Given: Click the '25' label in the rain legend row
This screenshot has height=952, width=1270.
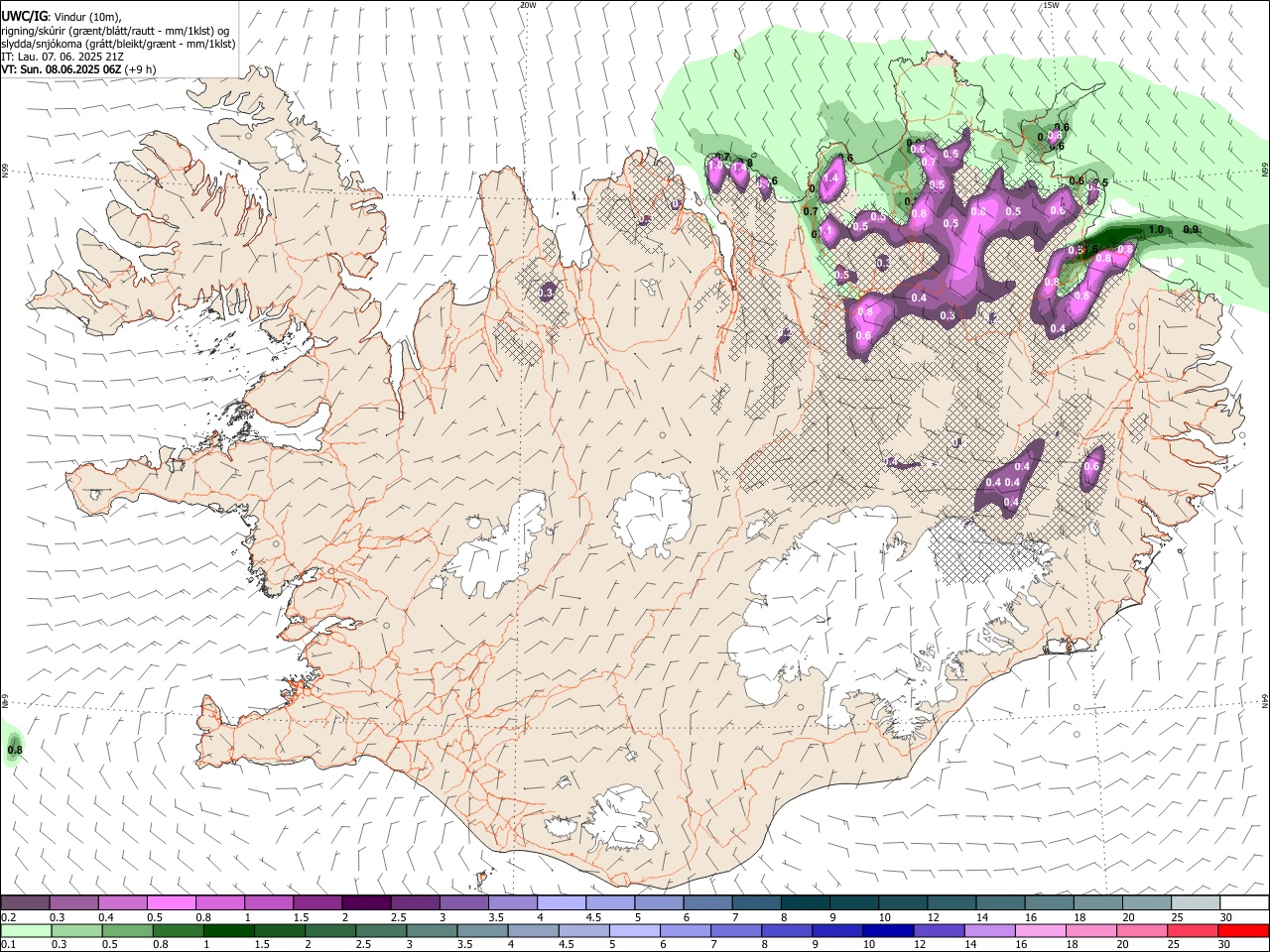Looking at the screenshot, I should (1173, 944).
